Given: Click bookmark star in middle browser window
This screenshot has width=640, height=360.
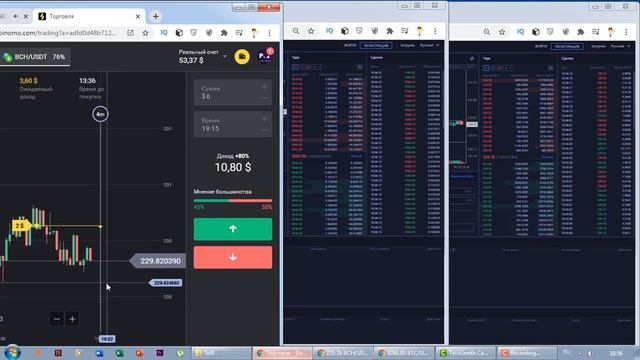Looking at the screenshot, I should [311, 31].
